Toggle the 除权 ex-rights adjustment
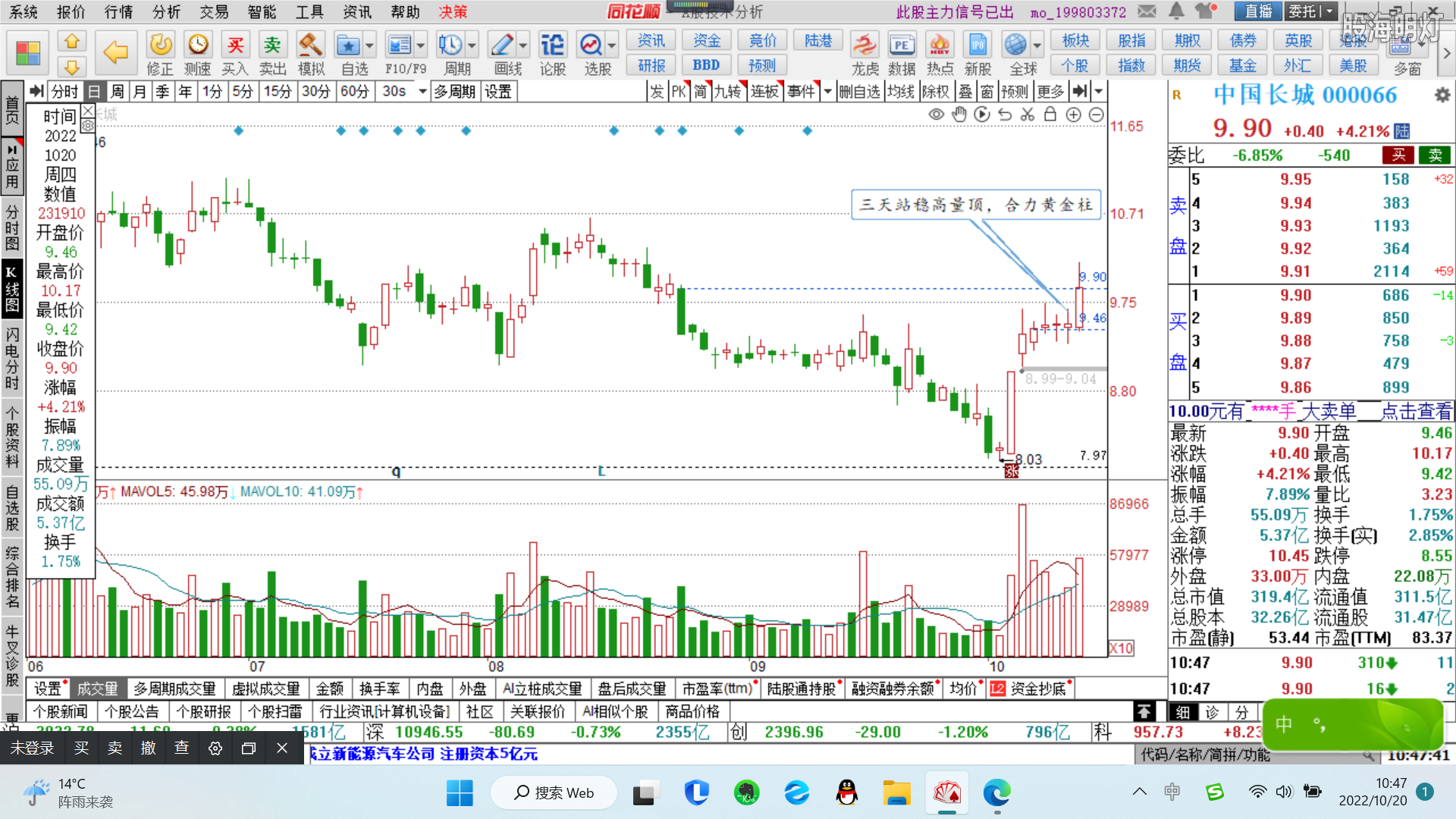Viewport: 1456px width, 819px height. tap(936, 92)
